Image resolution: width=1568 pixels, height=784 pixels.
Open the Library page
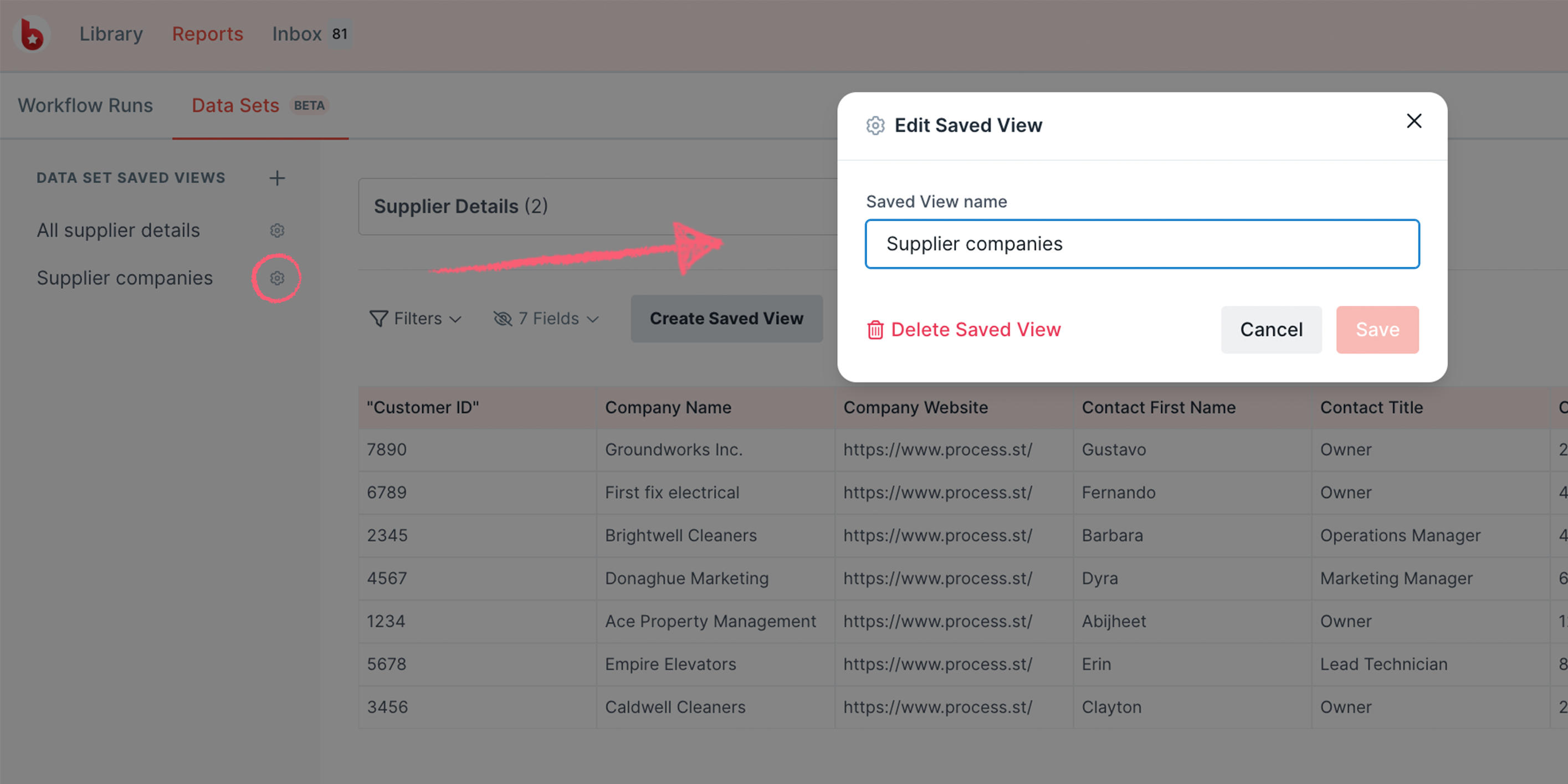point(111,34)
